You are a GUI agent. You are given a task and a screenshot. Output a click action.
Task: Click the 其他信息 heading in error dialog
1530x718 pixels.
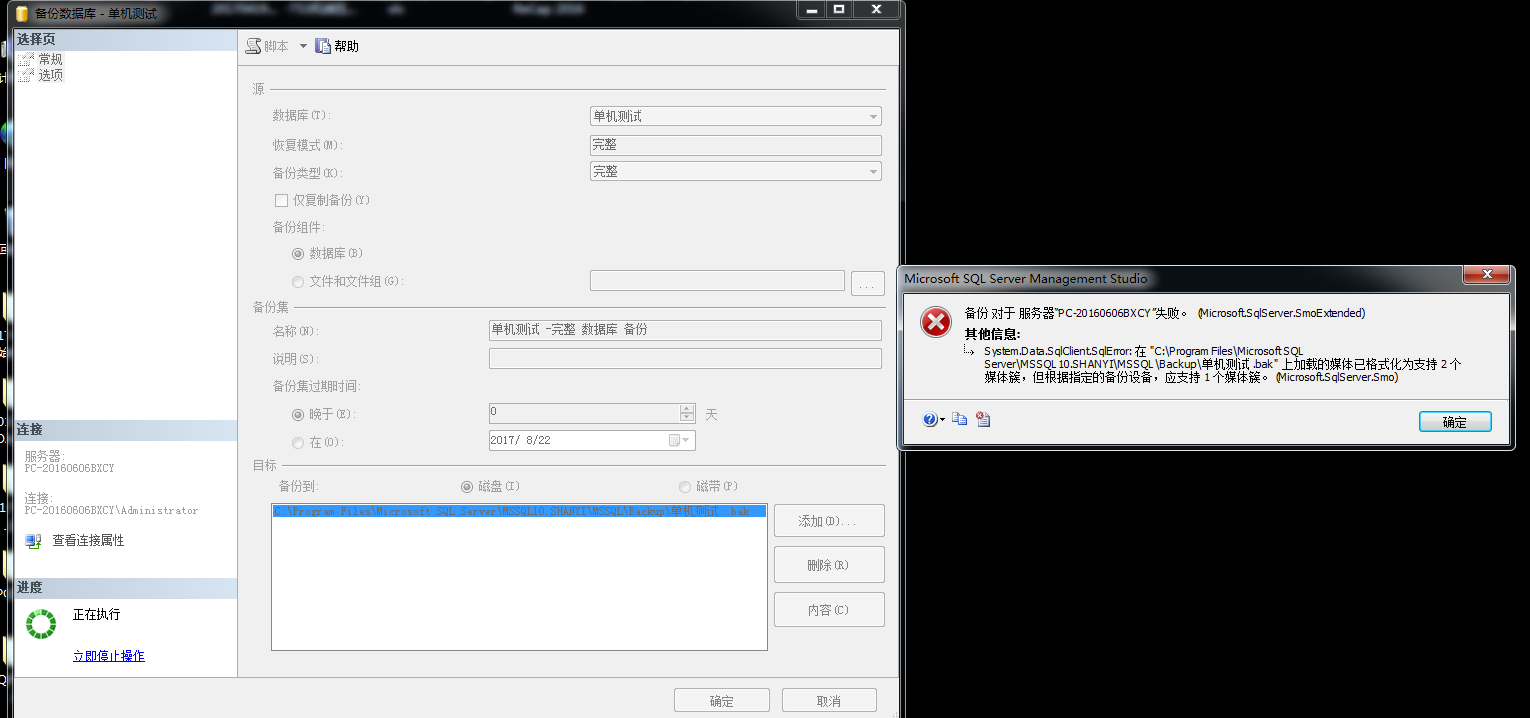click(992, 333)
